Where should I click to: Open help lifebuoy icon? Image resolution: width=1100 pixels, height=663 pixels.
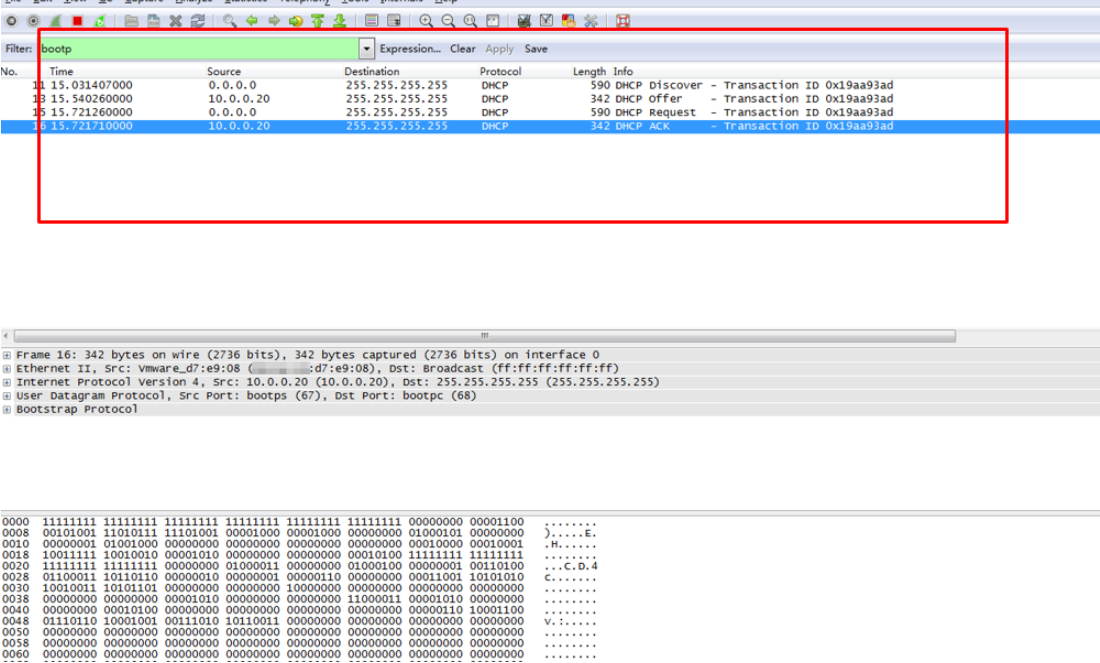(x=622, y=21)
